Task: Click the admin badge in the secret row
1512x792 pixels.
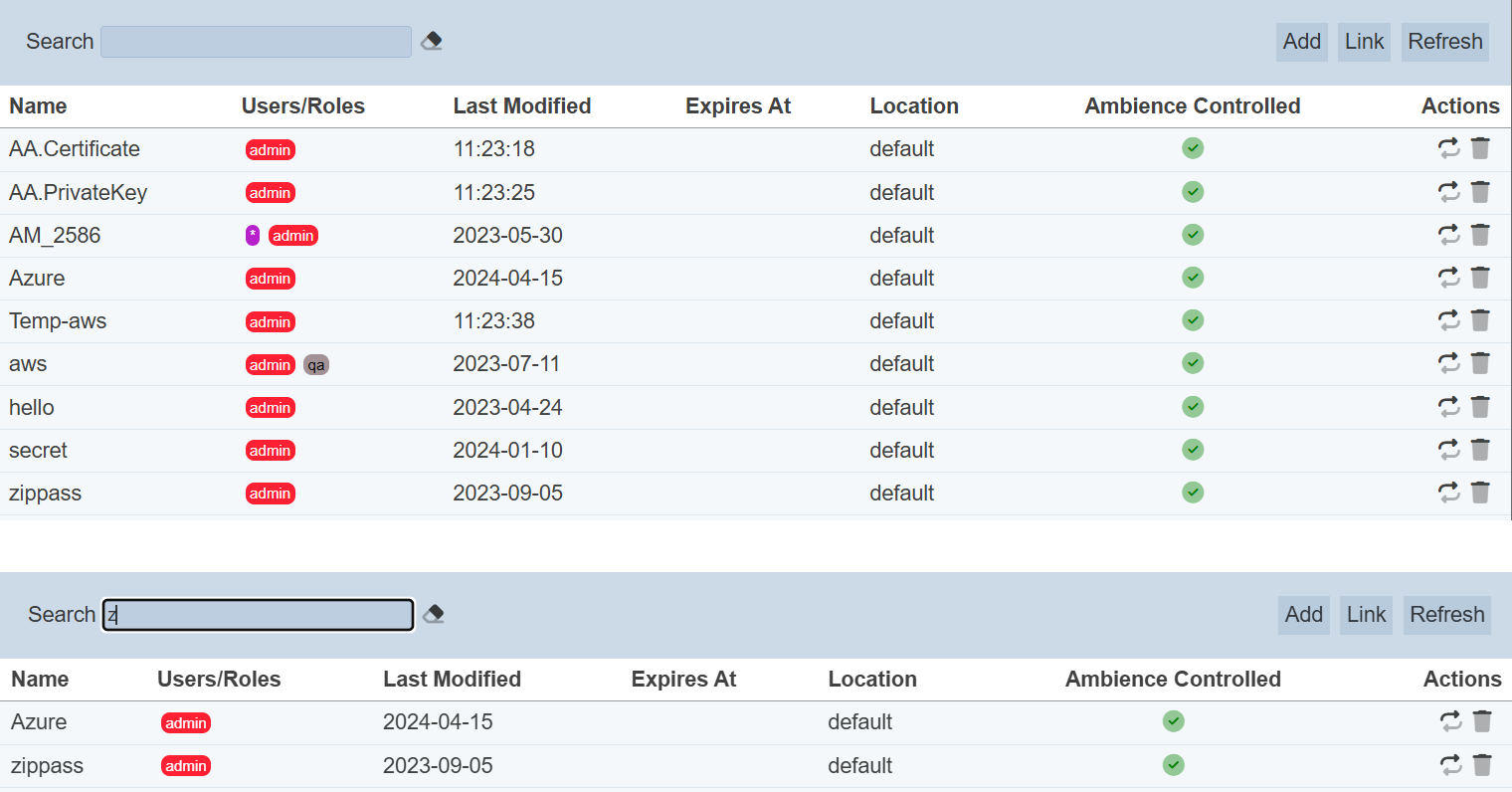Action: [270, 451]
